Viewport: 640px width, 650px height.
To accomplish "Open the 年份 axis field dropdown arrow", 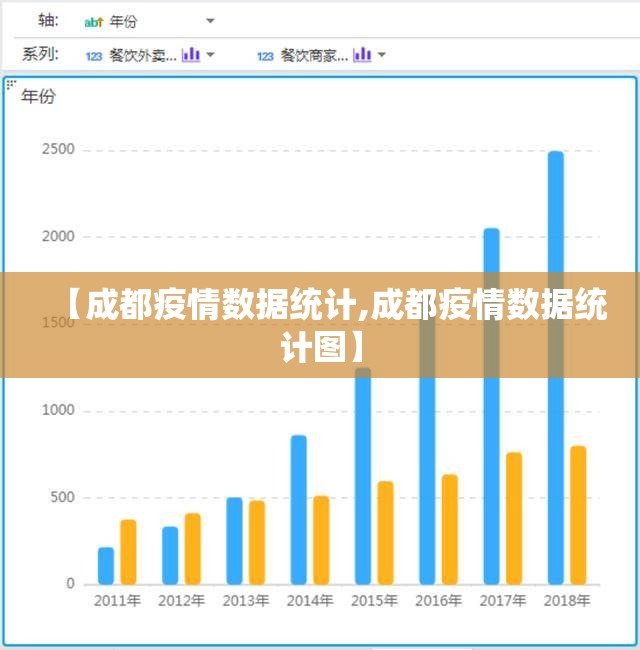I will pos(210,21).
